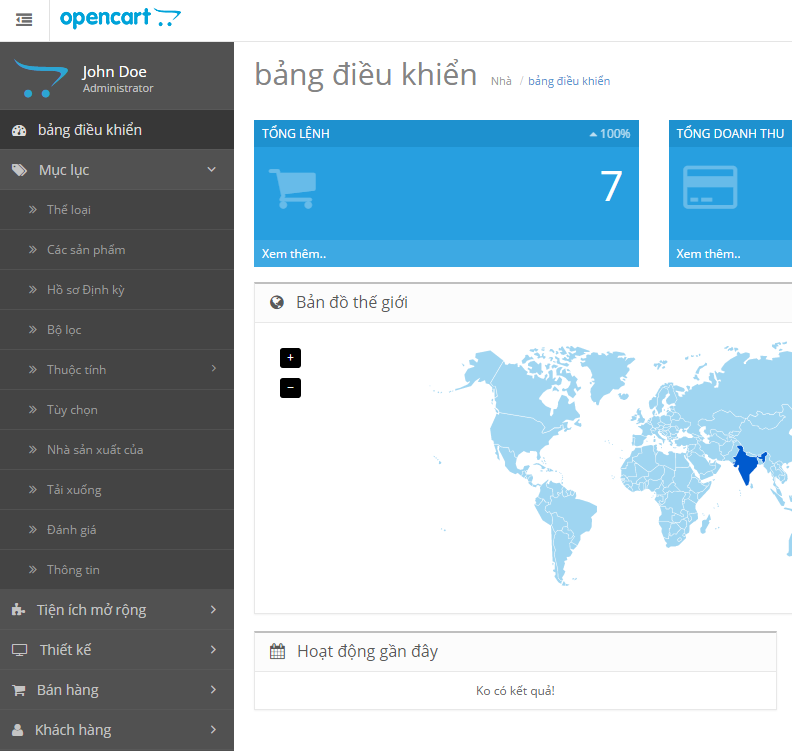Open the Các sản phẩm menu item
Screen dimensions: 792x751
(x=117, y=249)
